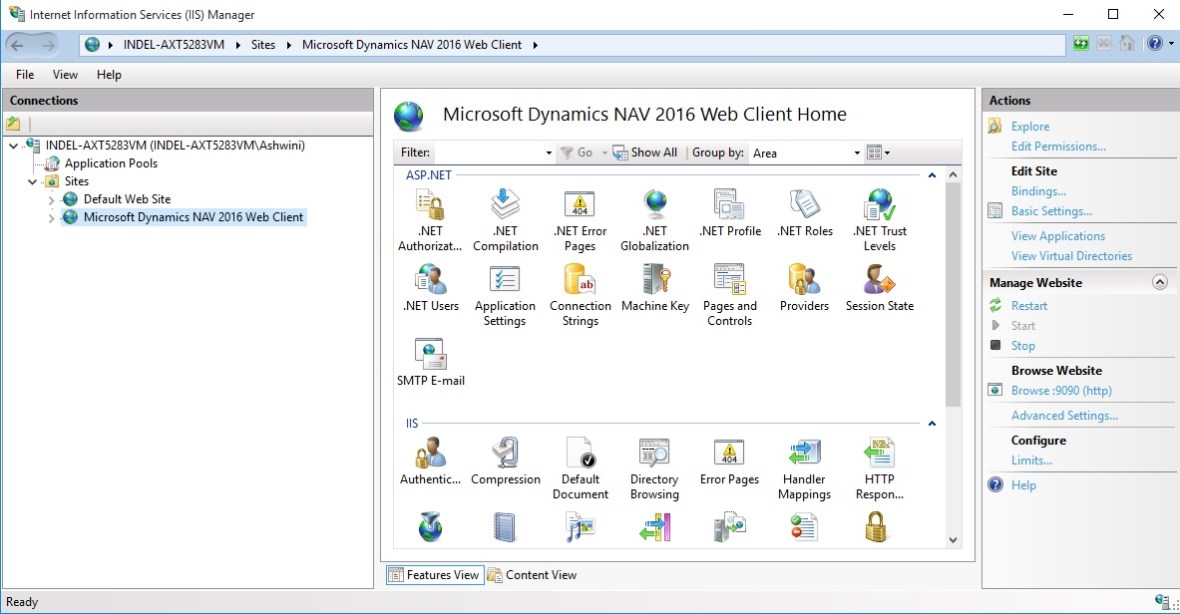
Task: Collapse the Manage Website actions section
Action: pos(1160,283)
